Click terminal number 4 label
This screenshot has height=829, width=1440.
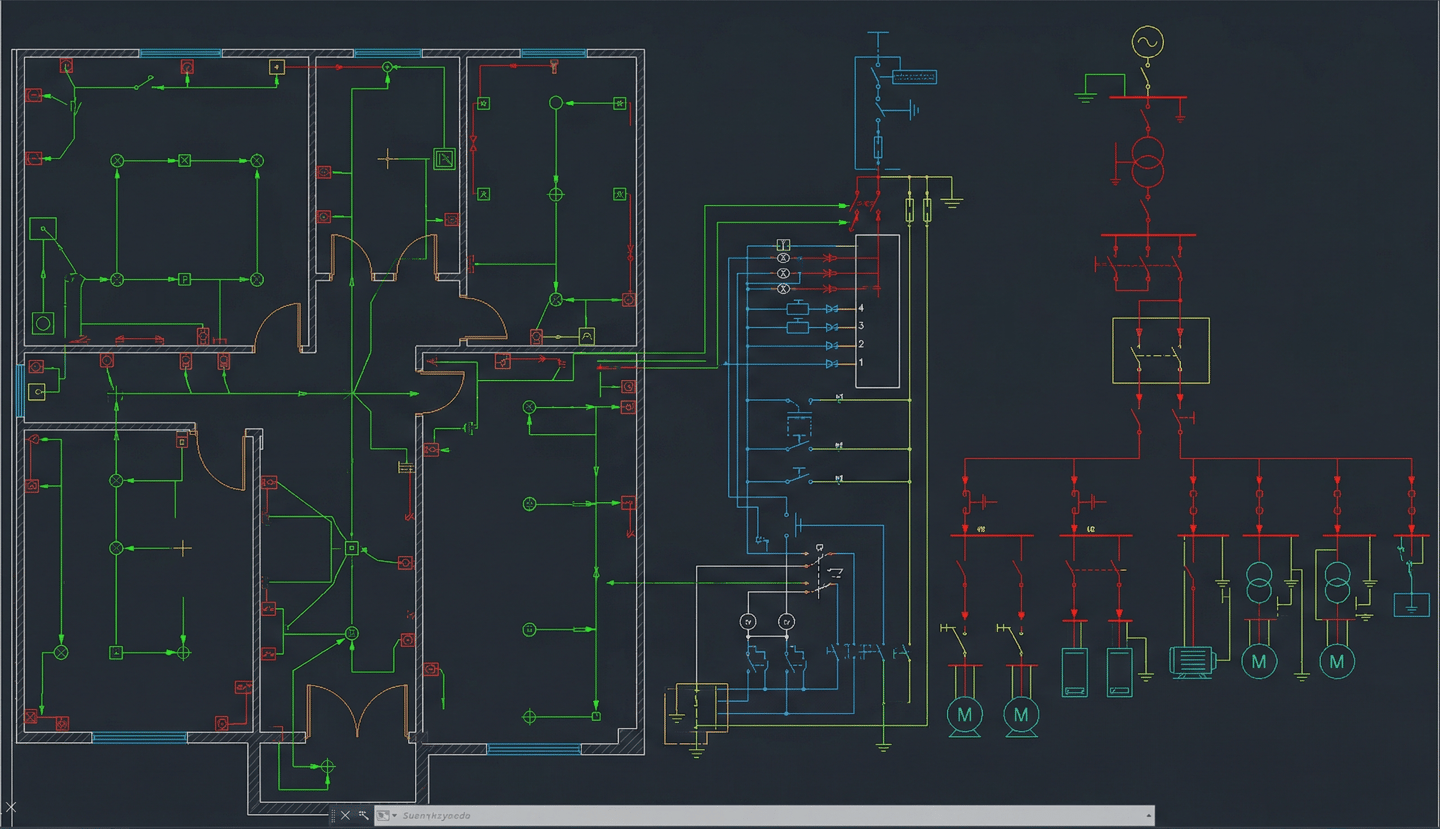860,308
